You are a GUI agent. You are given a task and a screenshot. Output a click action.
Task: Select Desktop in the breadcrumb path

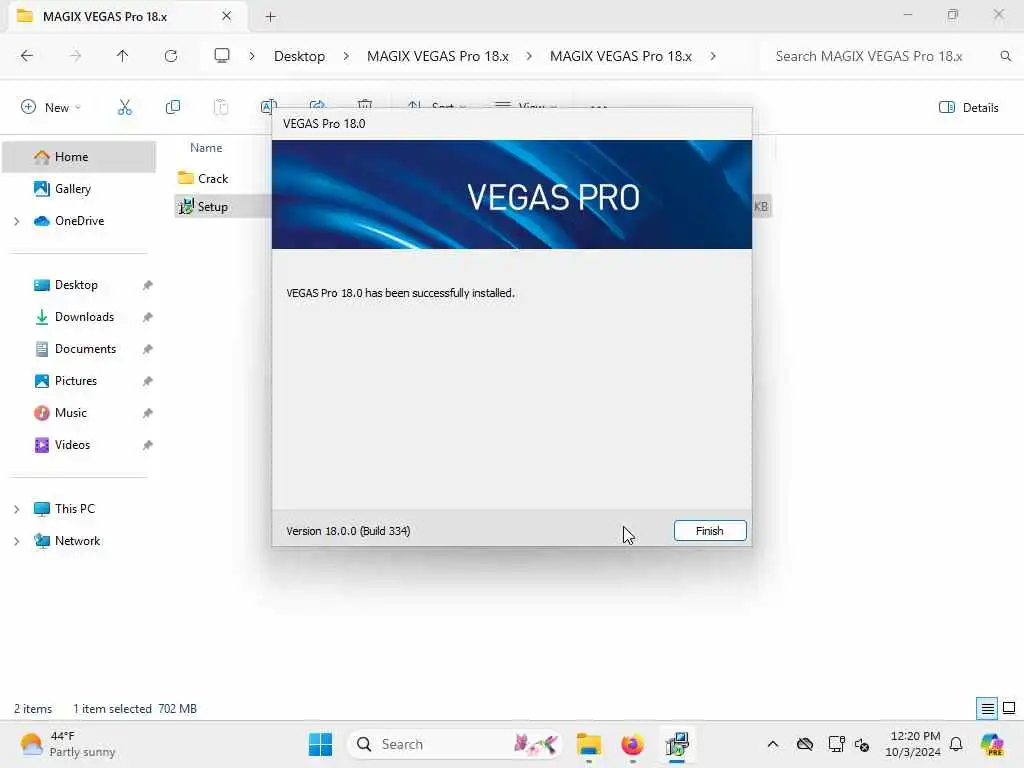(x=299, y=56)
